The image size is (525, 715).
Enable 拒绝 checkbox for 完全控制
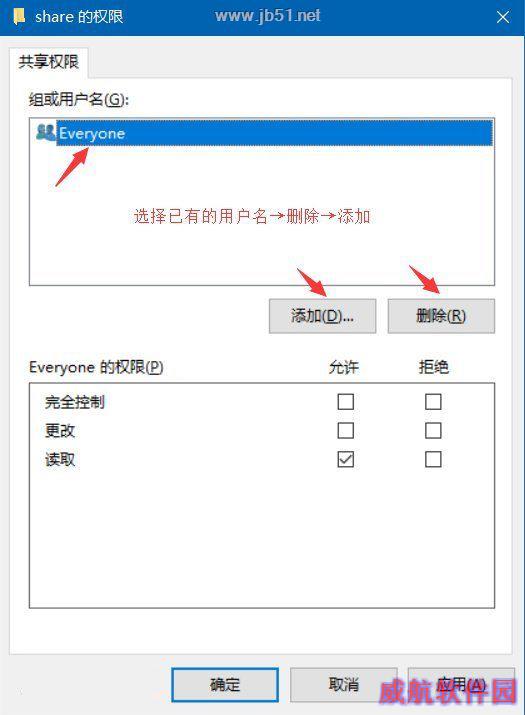[x=433, y=402]
